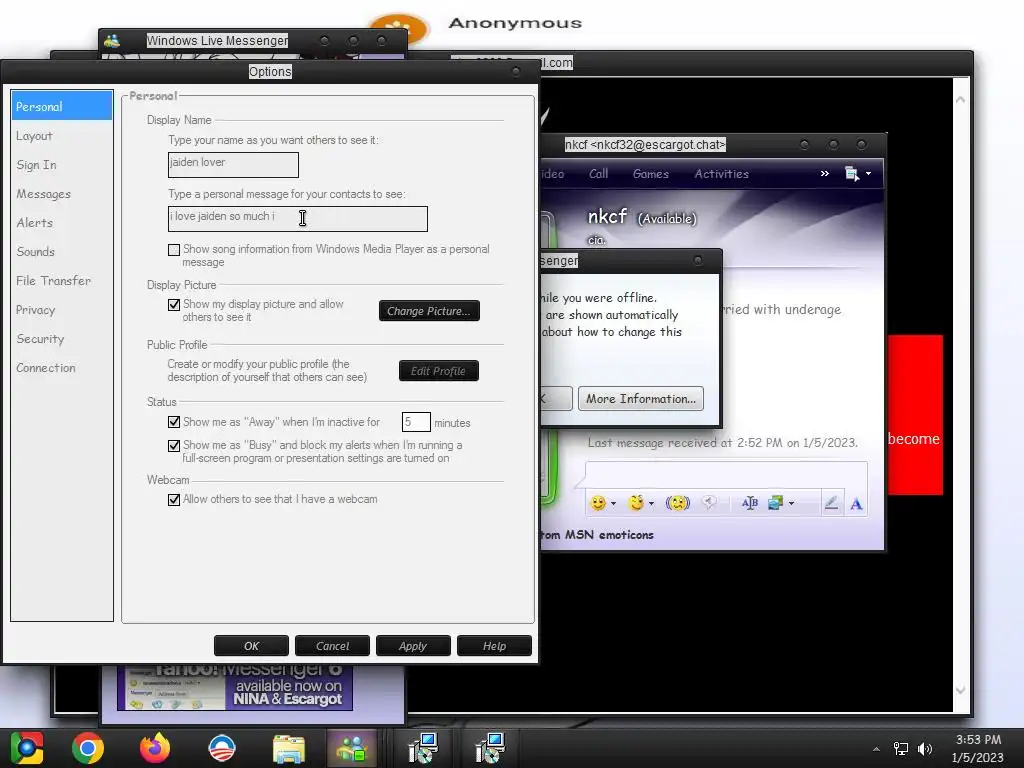Viewport: 1024px width, 768px height.
Task: Expand the show-menu arrow in chat toolbar
Action: (x=869, y=174)
